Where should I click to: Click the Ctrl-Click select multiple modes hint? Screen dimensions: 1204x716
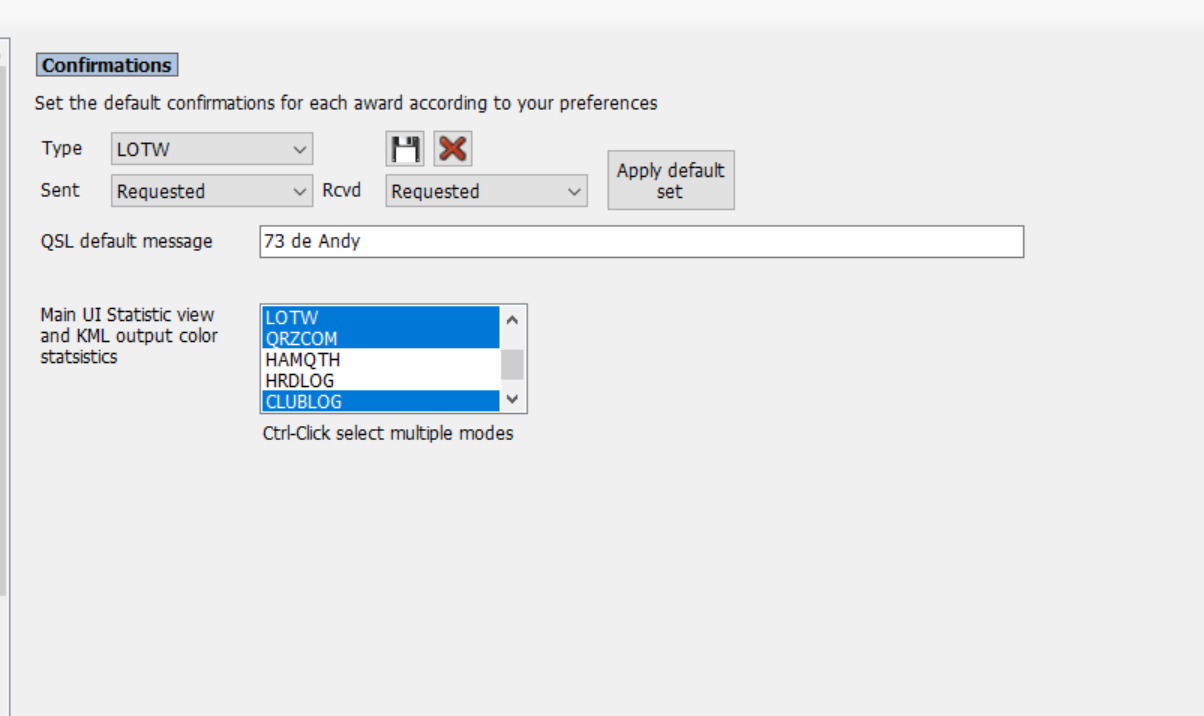coord(388,434)
